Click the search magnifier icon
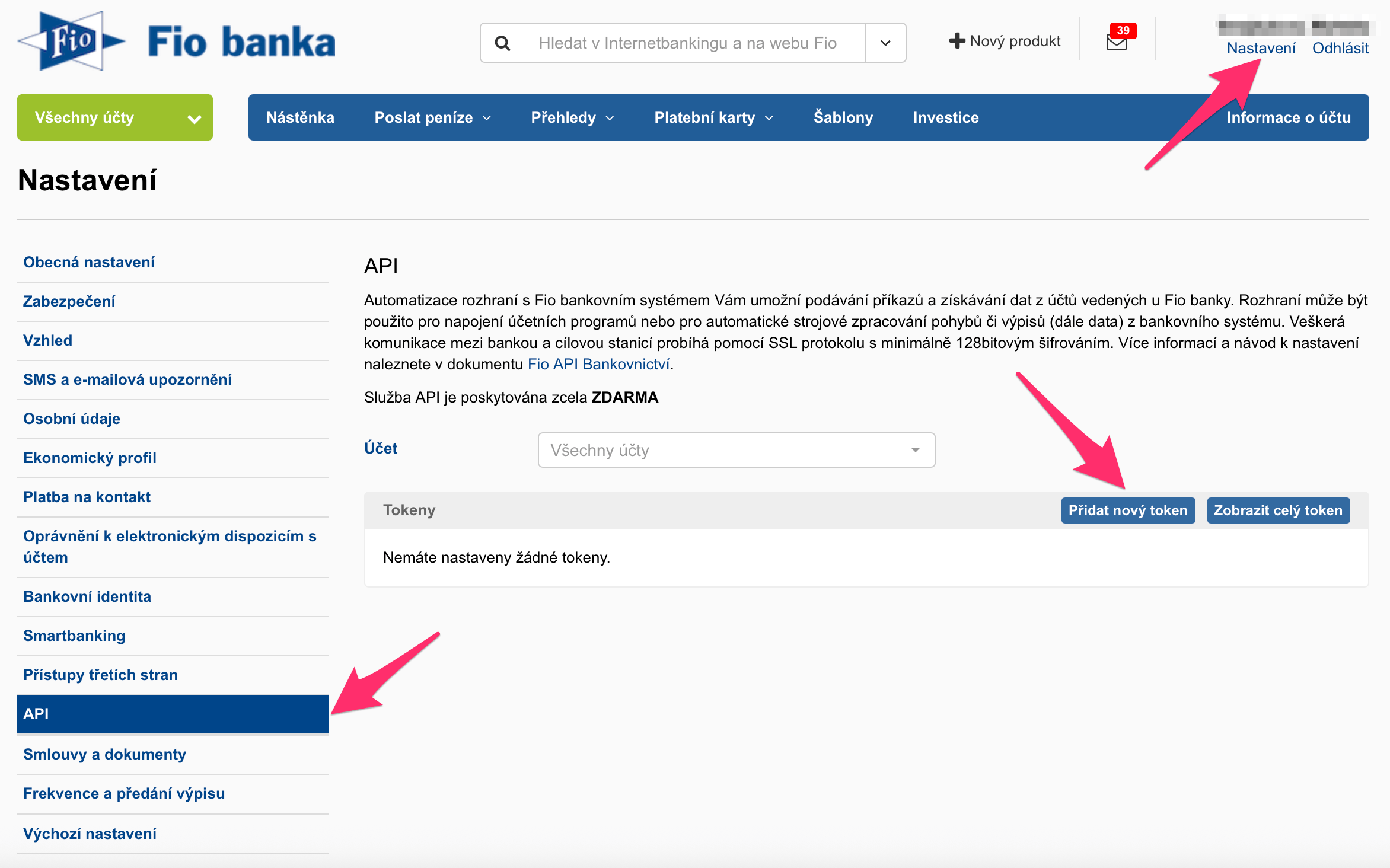Image resolution: width=1390 pixels, height=868 pixels. tap(502, 43)
